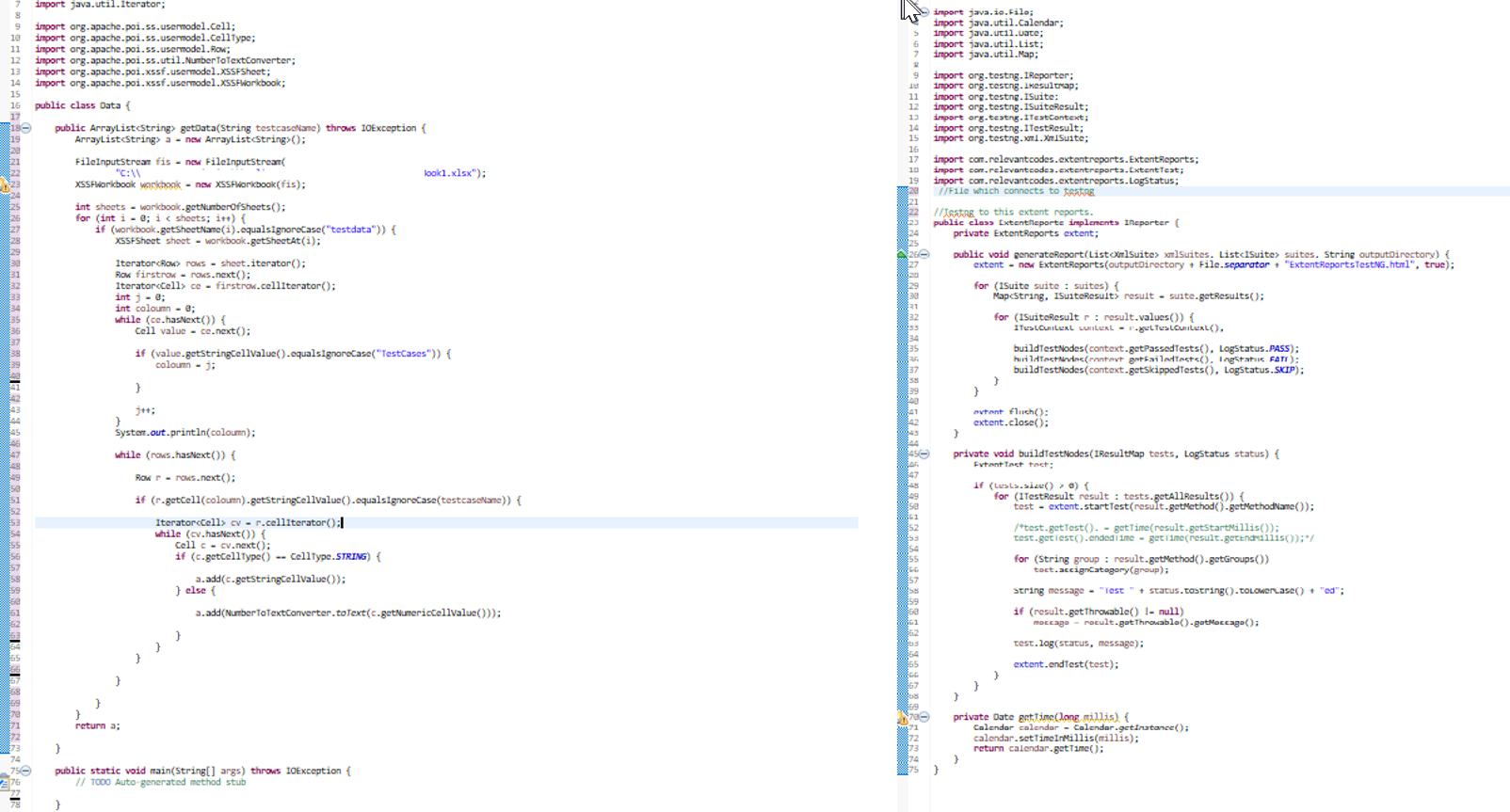
Task: Collapse the generateReport method fold at line 26
Action: [924, 254]
